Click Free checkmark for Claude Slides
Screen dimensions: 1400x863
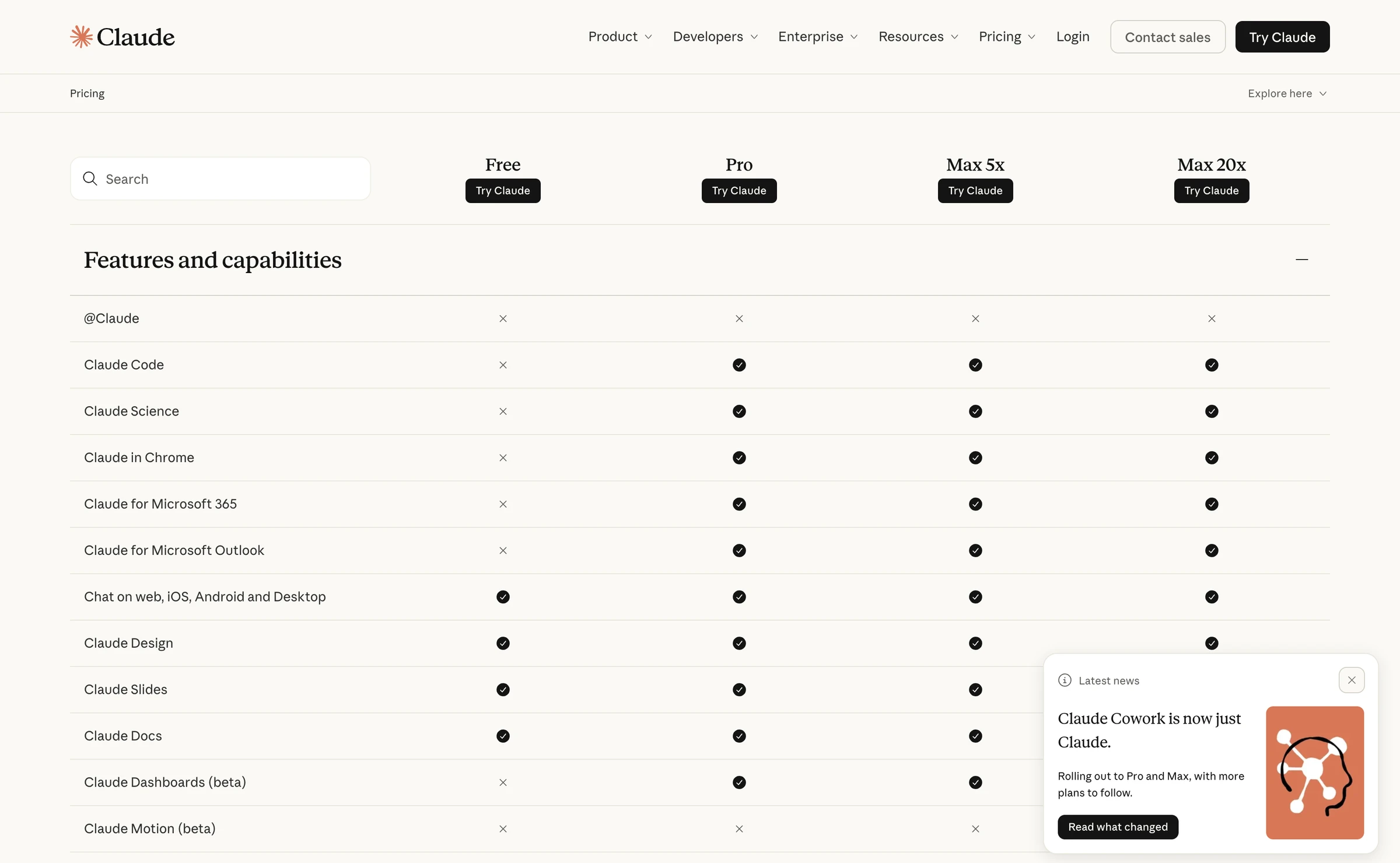coord(503,690)
